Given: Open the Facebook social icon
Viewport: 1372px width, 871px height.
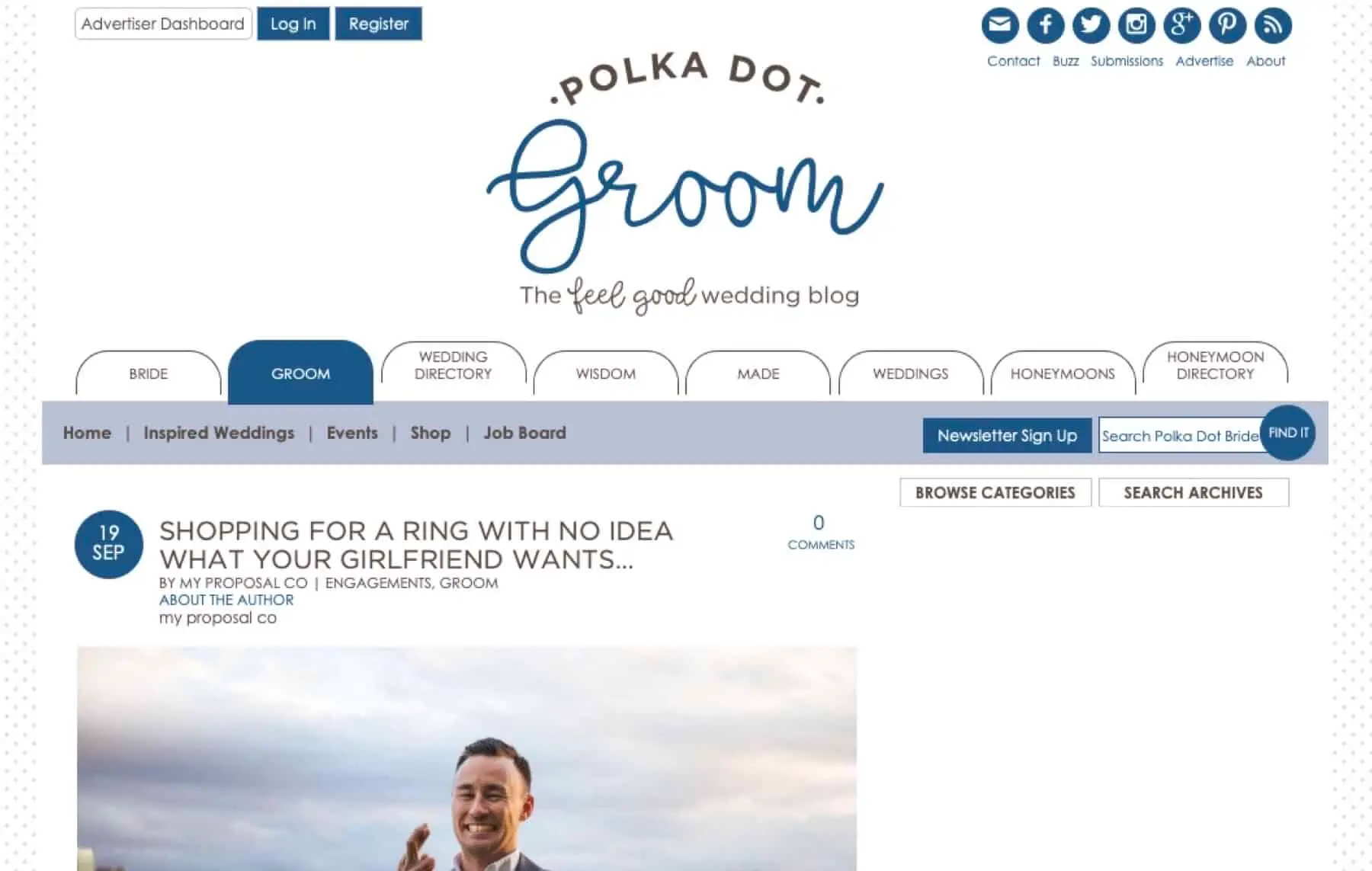Looking at the screenshot, I should (1045, 26).
